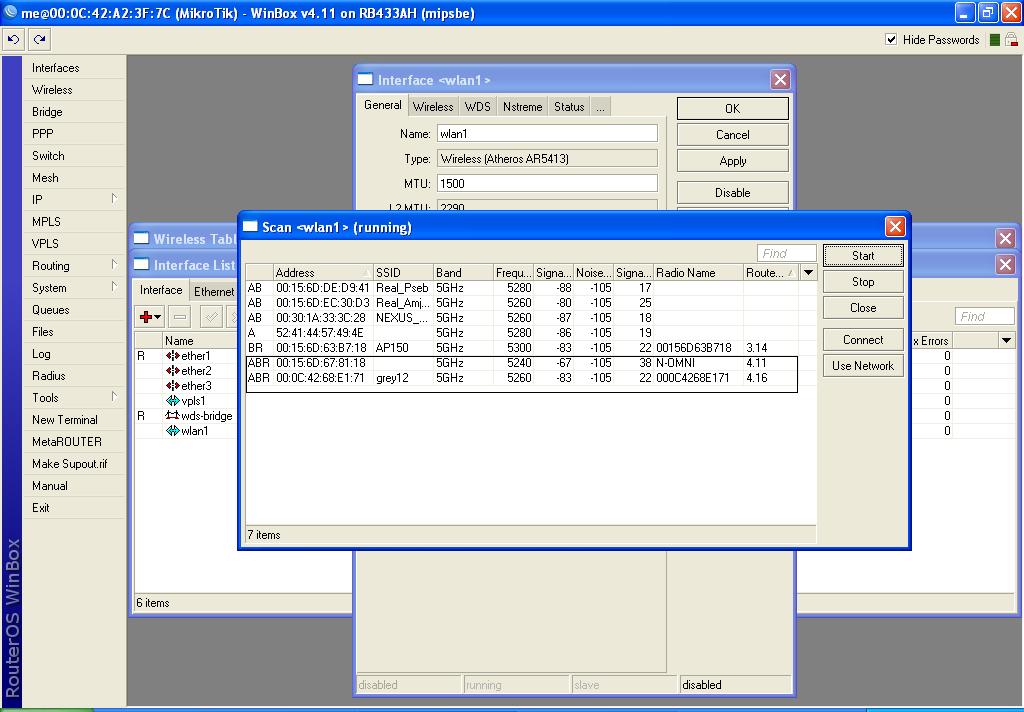Click the minus remove interface icon
The image size is (1024, 712).
pyautogui.click(x=180, y=317)
